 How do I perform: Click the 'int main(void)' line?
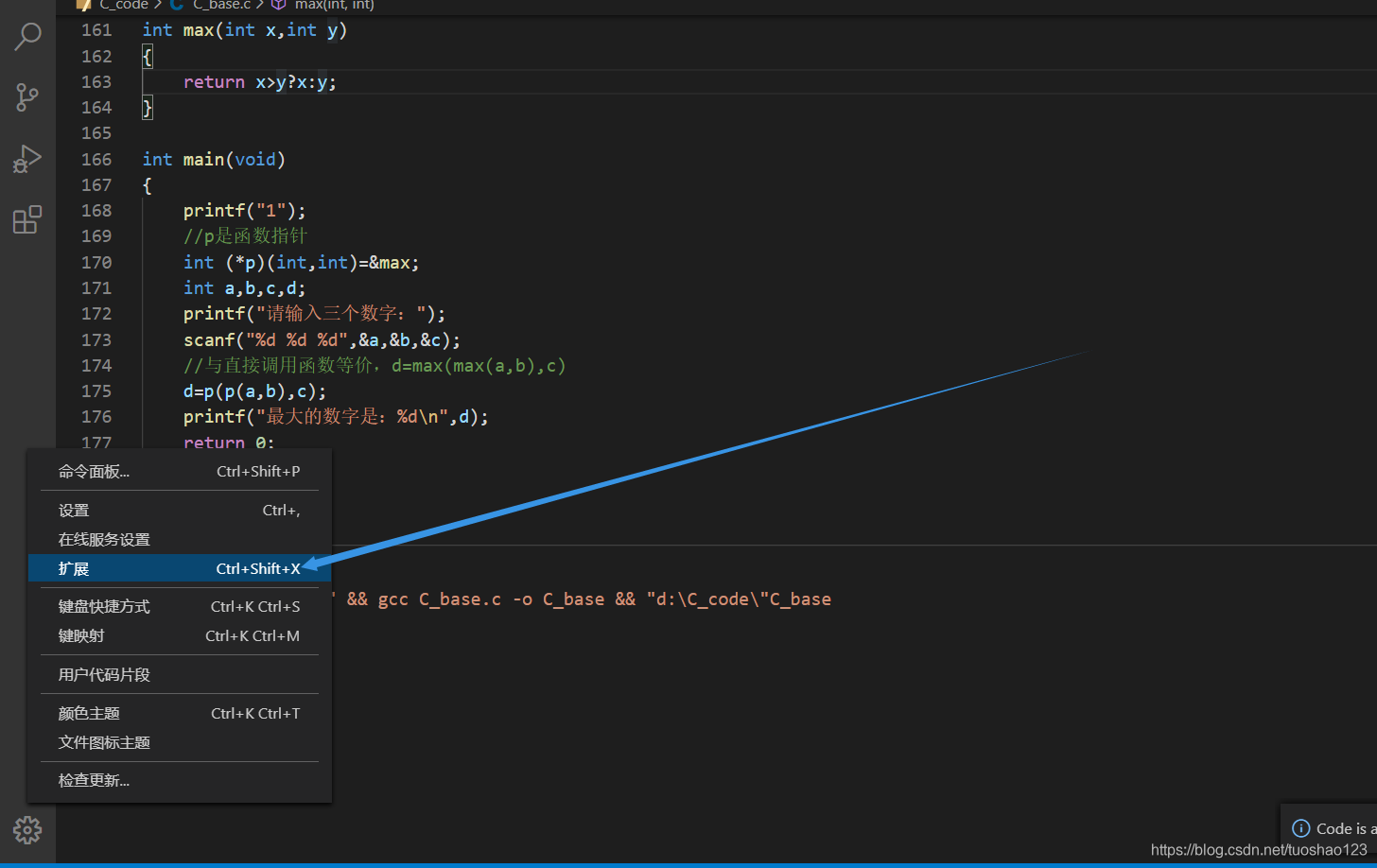[x=214, y=159]
